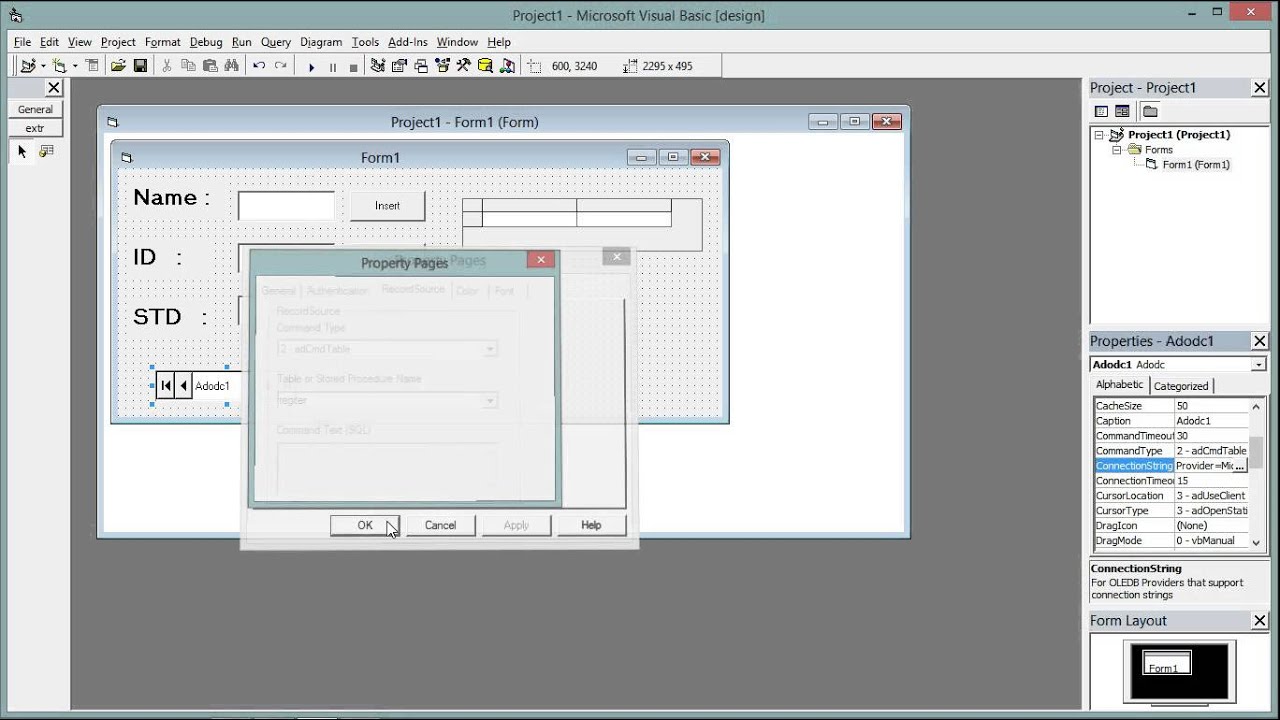
Task: Open the Diagram menu
Action: (x=321, y=42)
